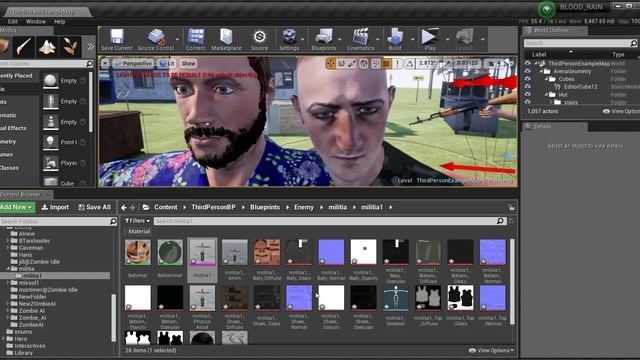Toggle visibility of ThirdPersonExampleMap row
The width and height of the screenshot is (640, 360).
527,63
